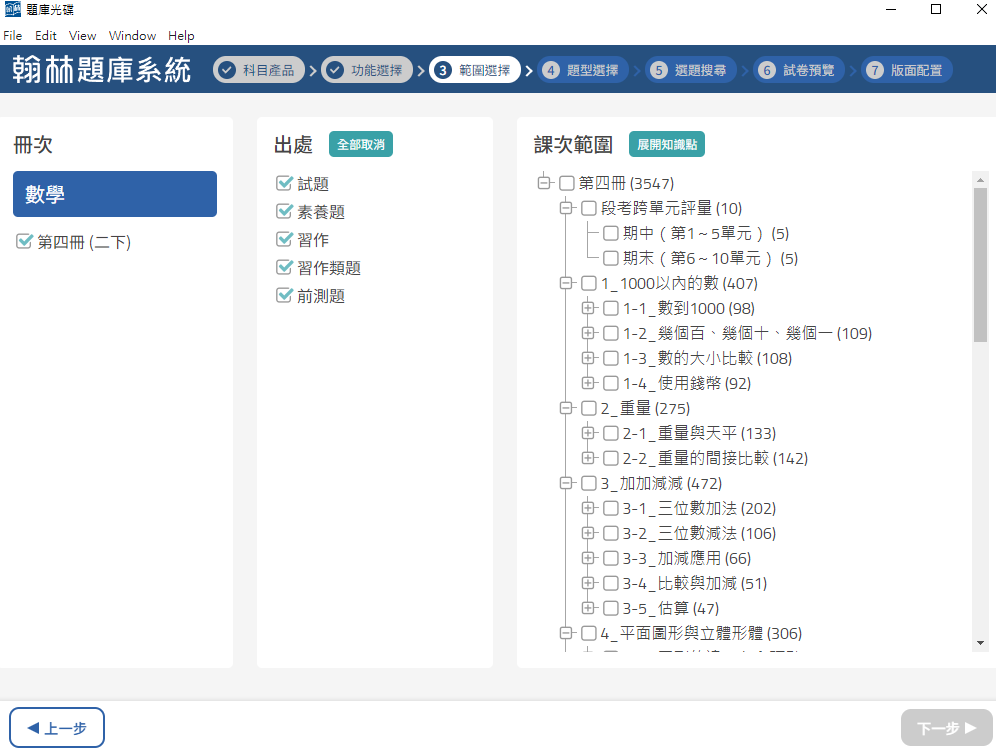Click the 全部取消 button
996x751 pixels.
pyautogui.click(x=361, y=145)
